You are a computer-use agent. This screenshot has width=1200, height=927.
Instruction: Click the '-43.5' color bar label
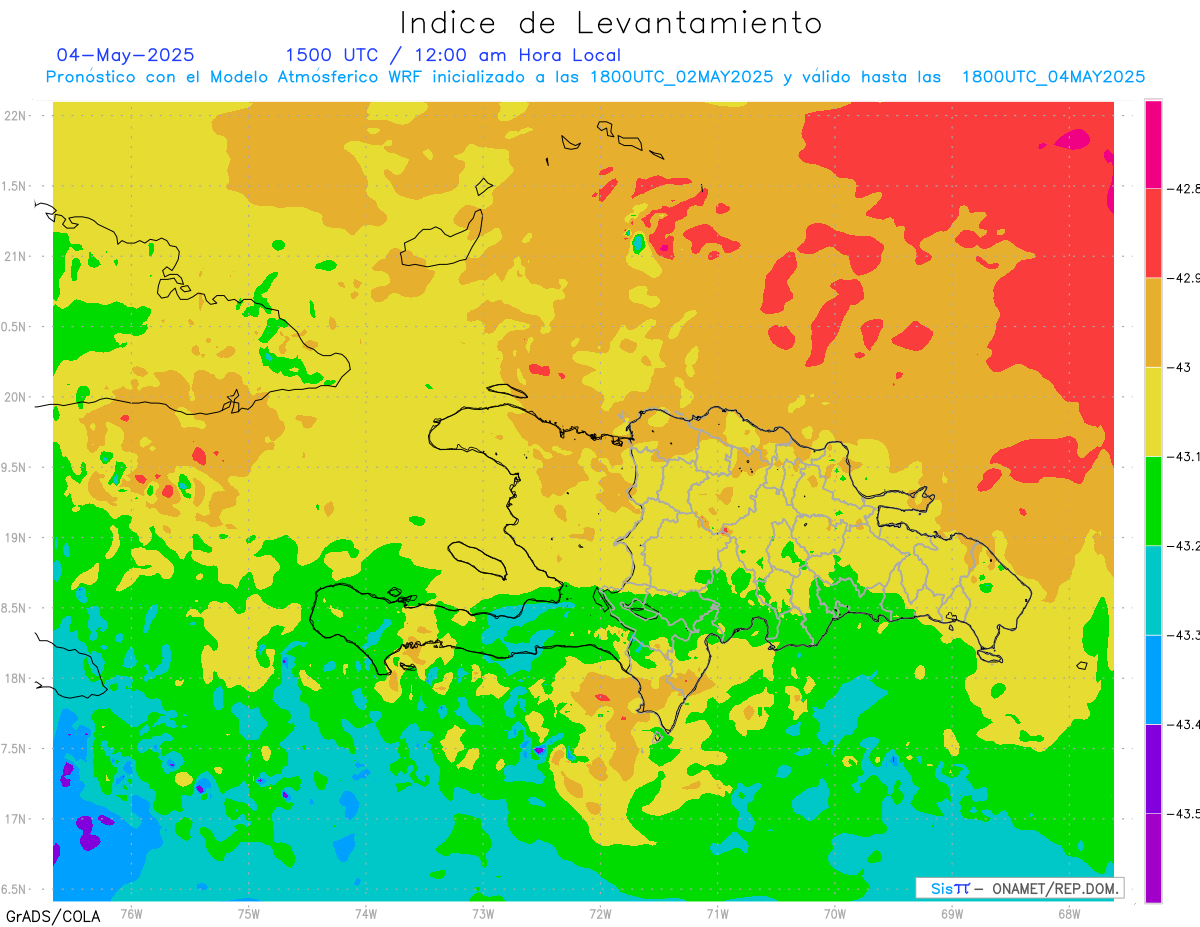click(x=1183, y=814)
